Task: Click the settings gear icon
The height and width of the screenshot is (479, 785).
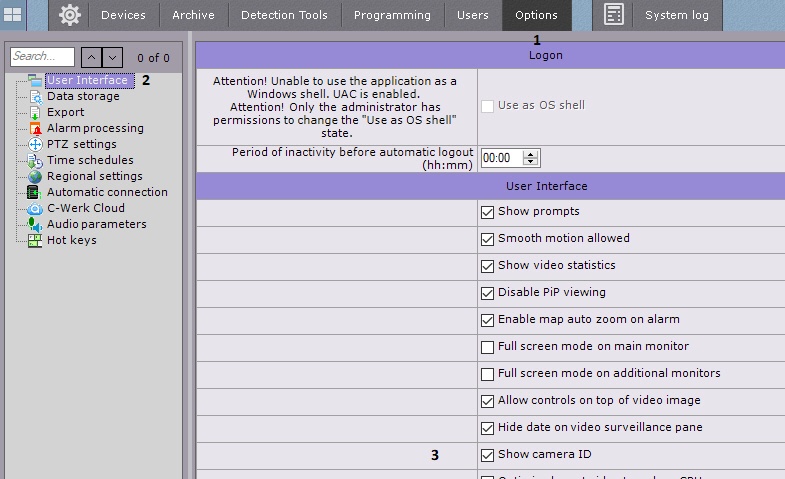Action: tap(69, 15)
